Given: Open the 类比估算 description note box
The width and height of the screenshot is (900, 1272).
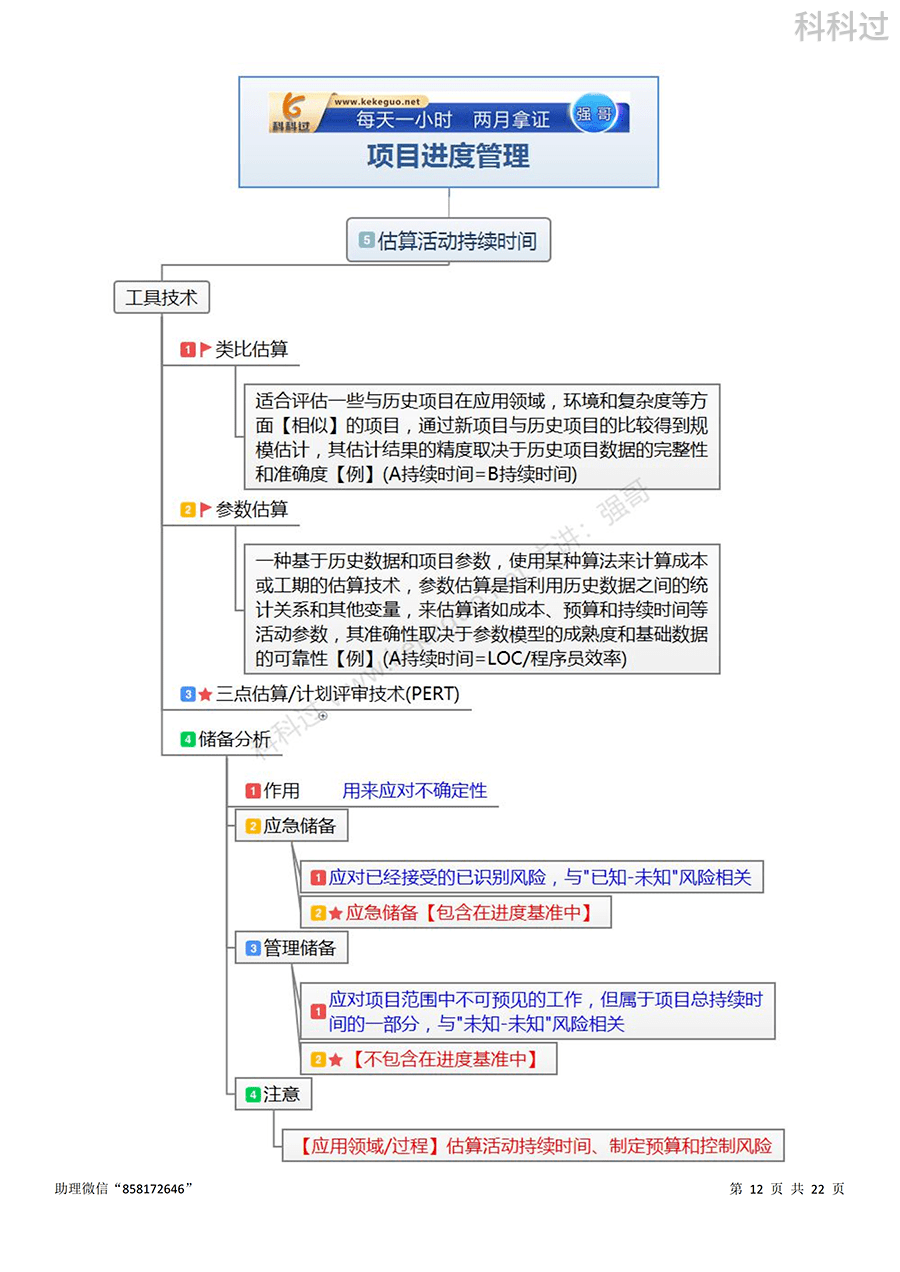Looking at the screenshot, I should tap(481, 437).
